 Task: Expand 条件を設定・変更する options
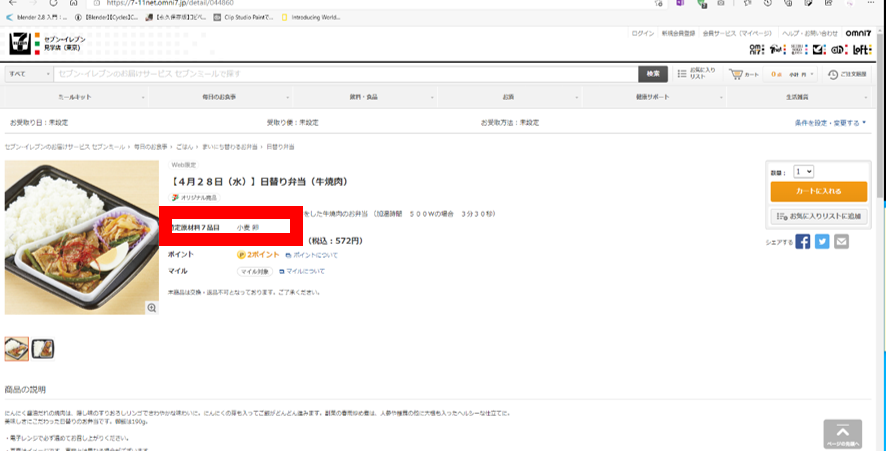click(830, 123)
